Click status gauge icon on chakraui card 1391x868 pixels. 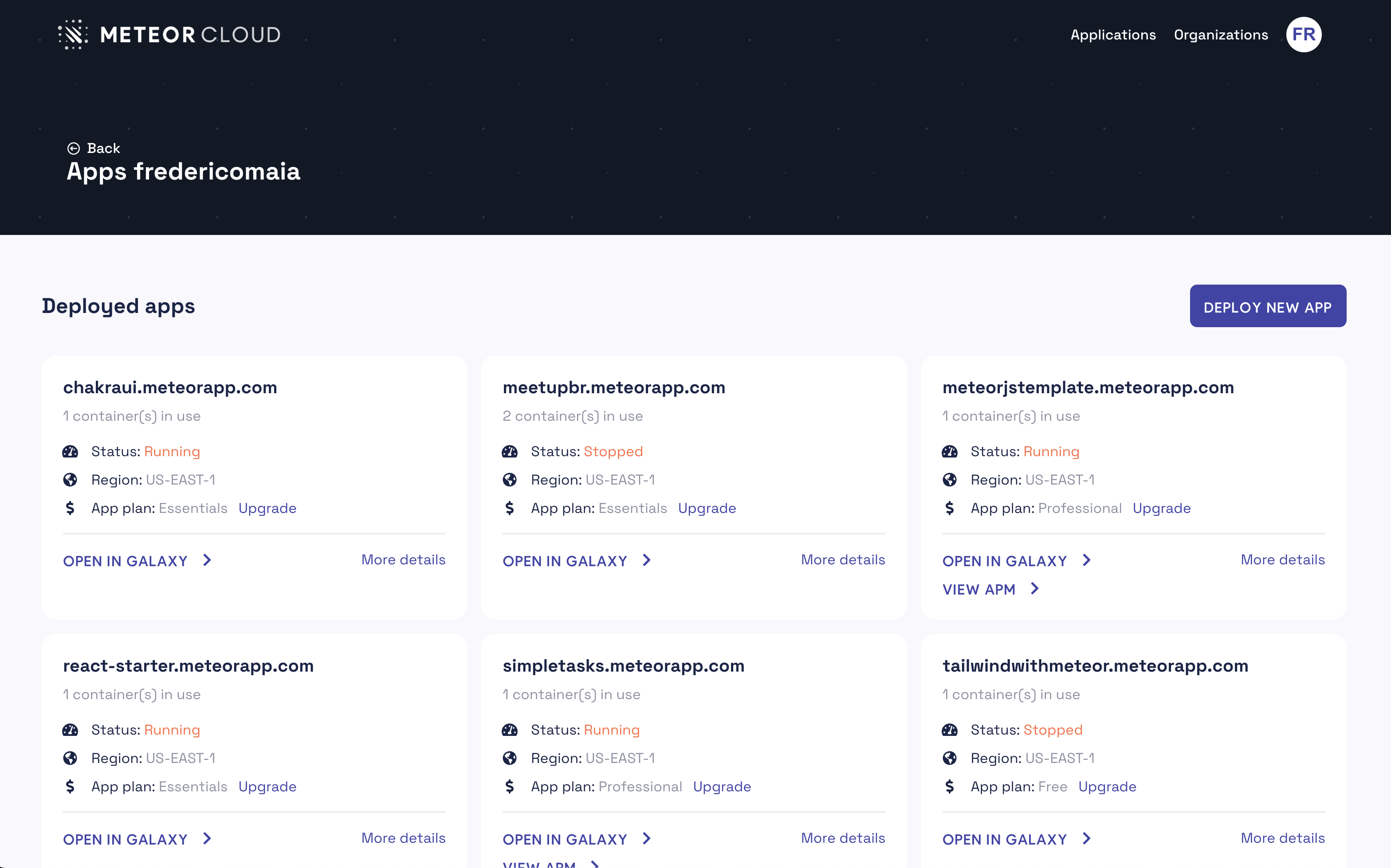(x=70, y=452)
